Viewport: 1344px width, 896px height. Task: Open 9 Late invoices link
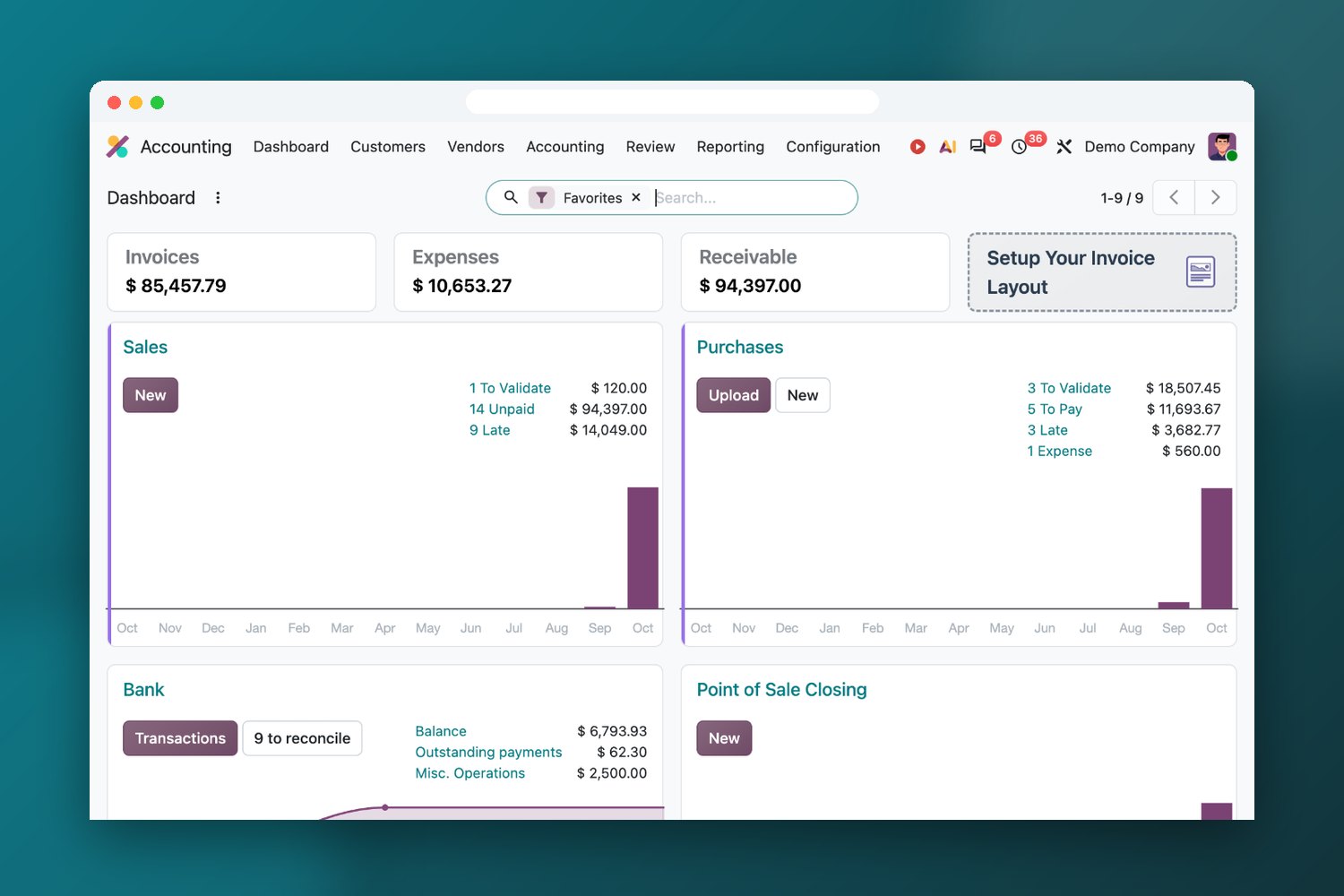click(490, 430)
